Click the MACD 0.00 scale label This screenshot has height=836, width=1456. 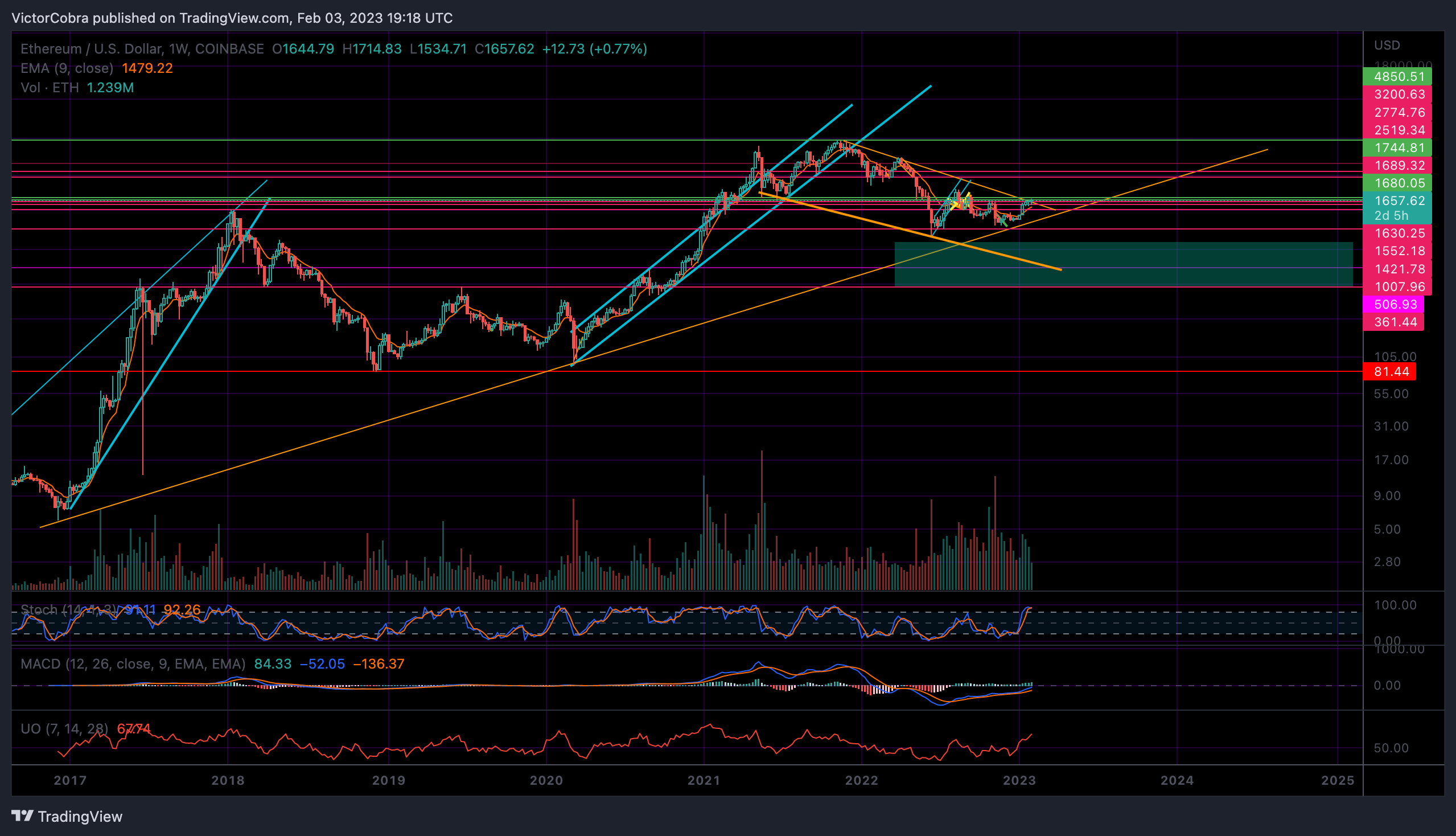pos(1387,686)
